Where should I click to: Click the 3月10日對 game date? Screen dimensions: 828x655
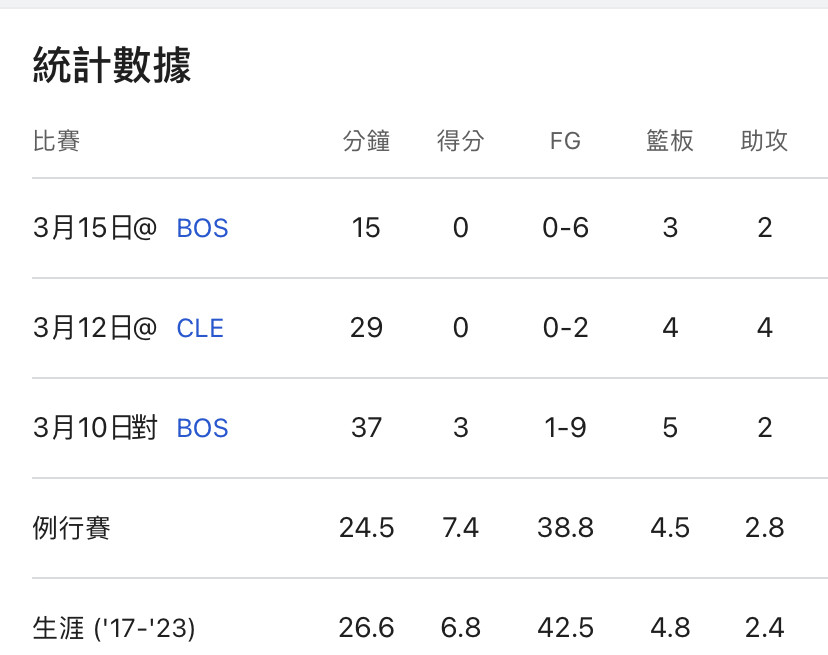click(x=95, y=427)
